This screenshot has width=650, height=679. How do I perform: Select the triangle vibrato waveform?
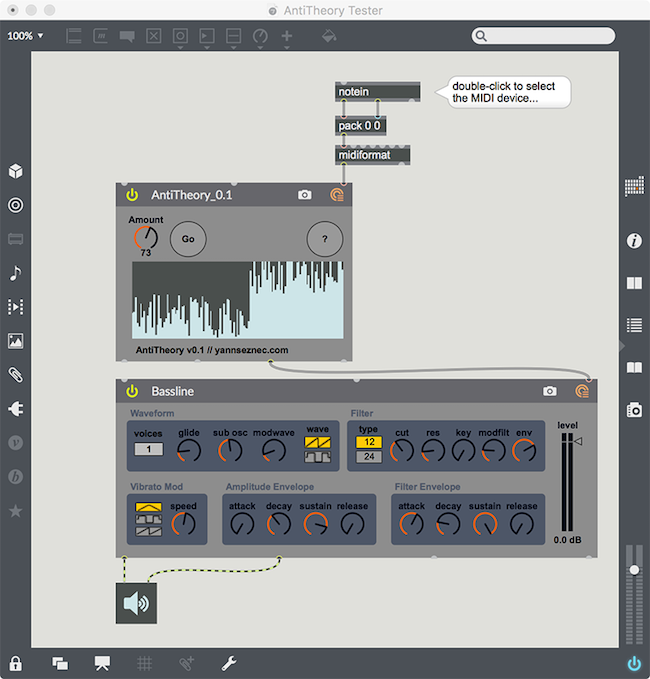click(149, 507)
